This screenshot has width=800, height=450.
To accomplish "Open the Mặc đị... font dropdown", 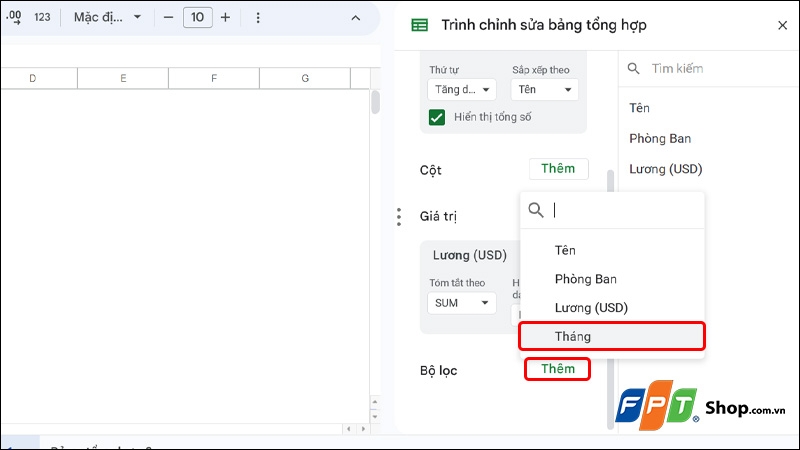I will click(x=107, y=17).
